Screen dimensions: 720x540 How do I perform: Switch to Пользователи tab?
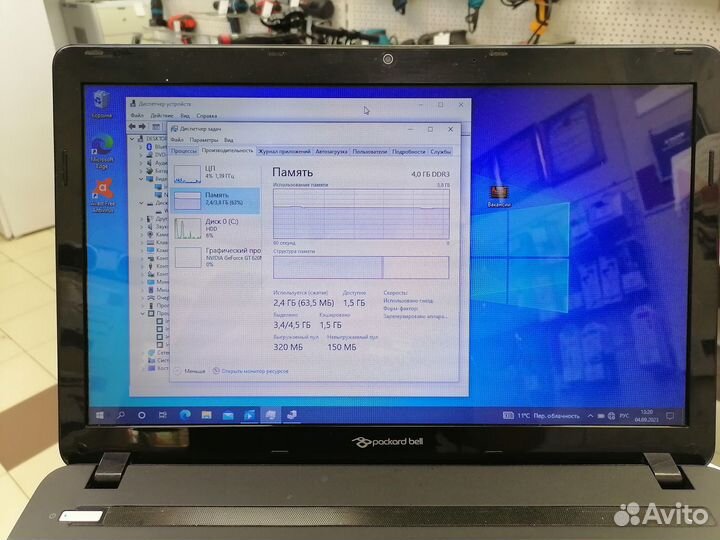click(x=370, y=152)
